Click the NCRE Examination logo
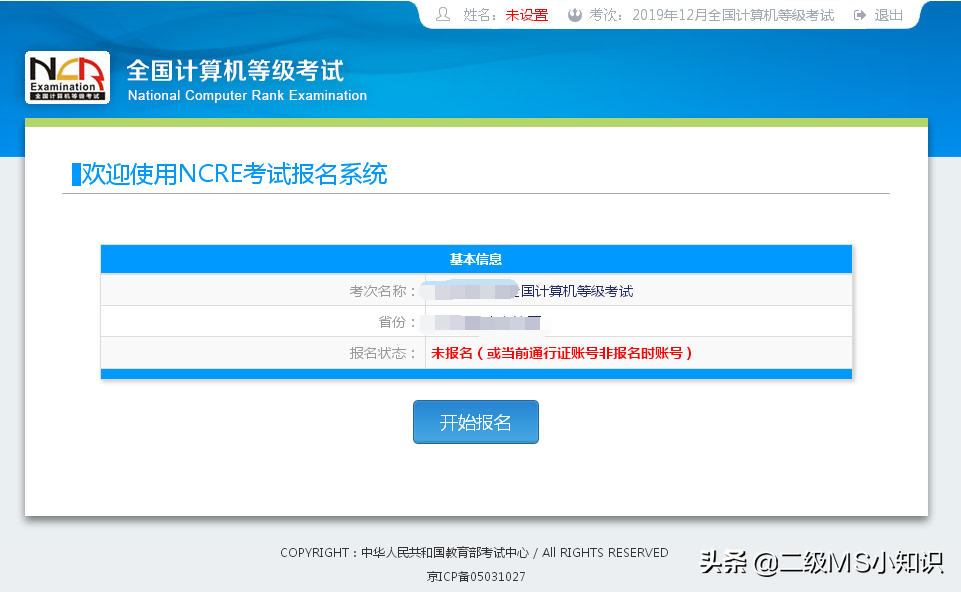The image size is (961, 592). (x=66, y=77)
